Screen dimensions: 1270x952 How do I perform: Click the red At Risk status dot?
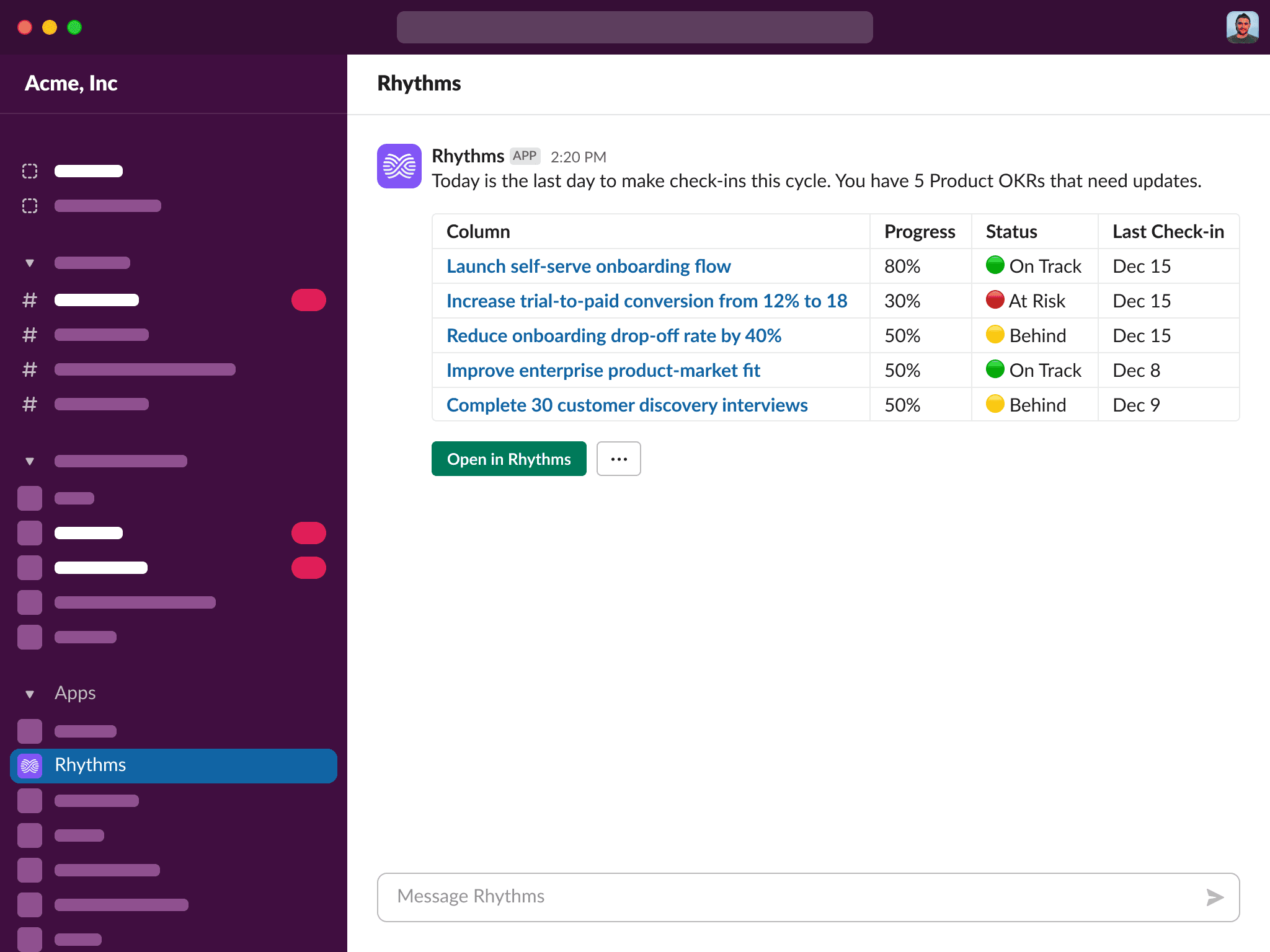[x=995, y=300]
